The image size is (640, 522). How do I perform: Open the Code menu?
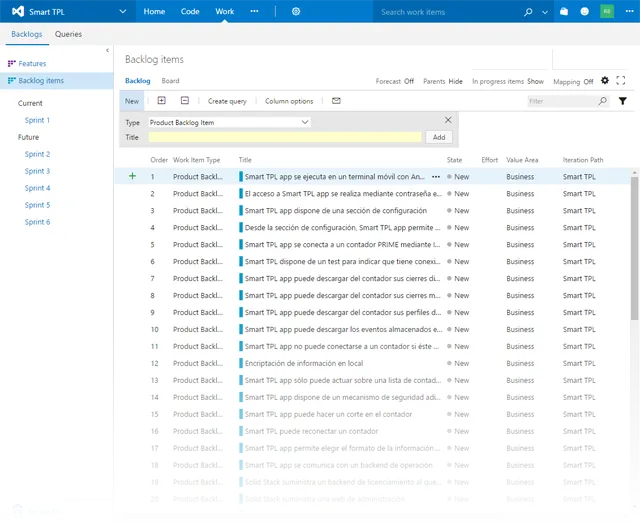(190, 11)
